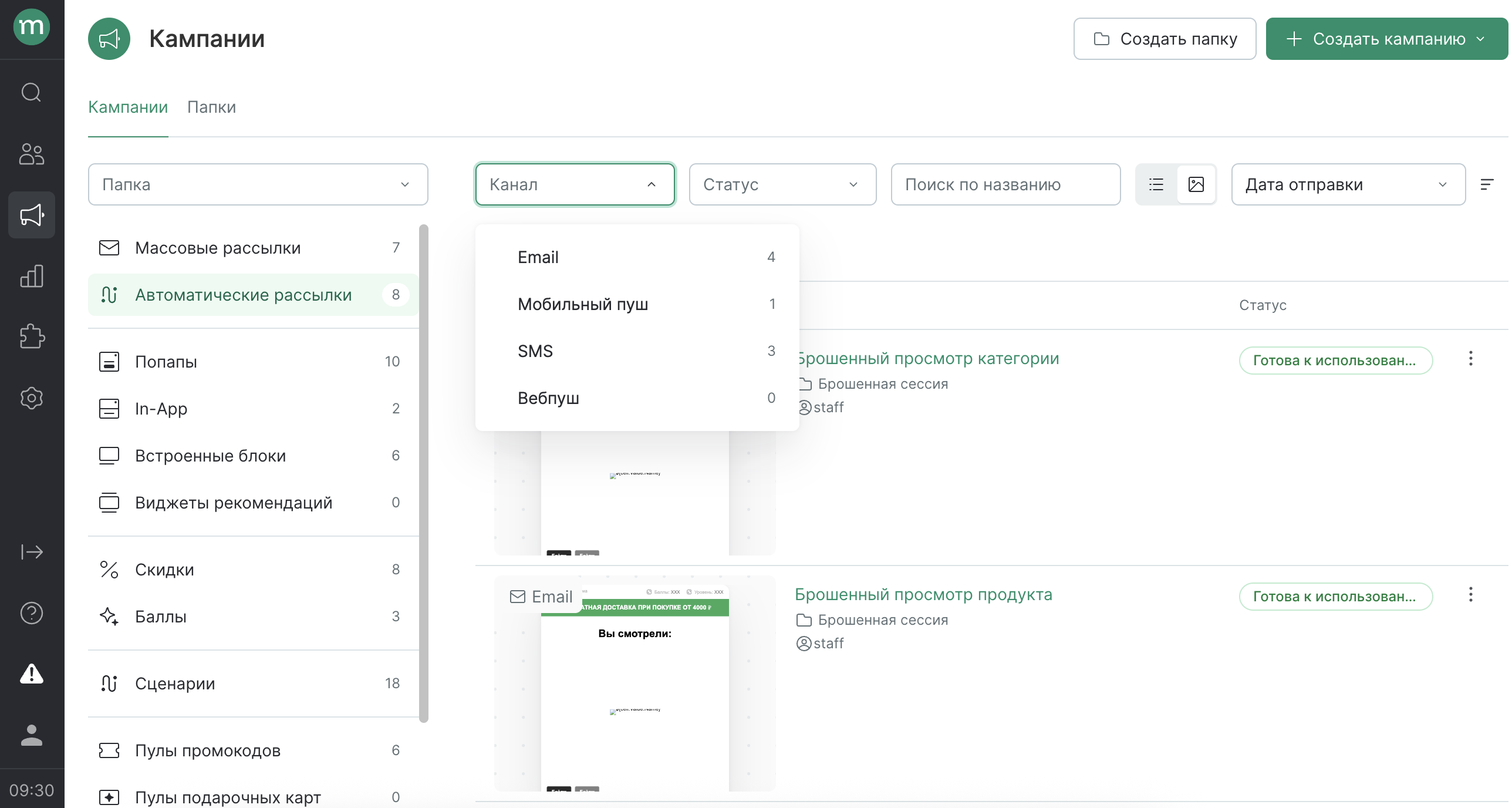Open the menu for Брошенный просмотр категории
The image size is (1512, 808).
click(1471, 359)
